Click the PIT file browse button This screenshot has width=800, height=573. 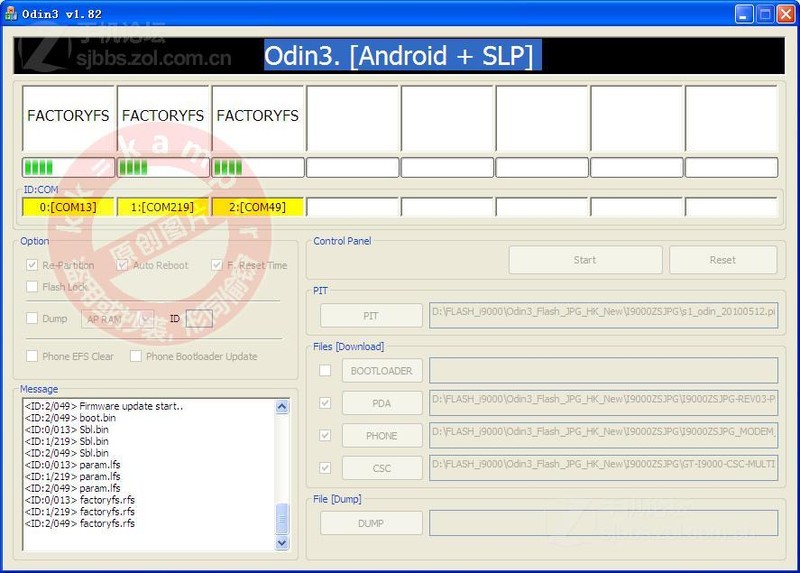pos(371,316)
